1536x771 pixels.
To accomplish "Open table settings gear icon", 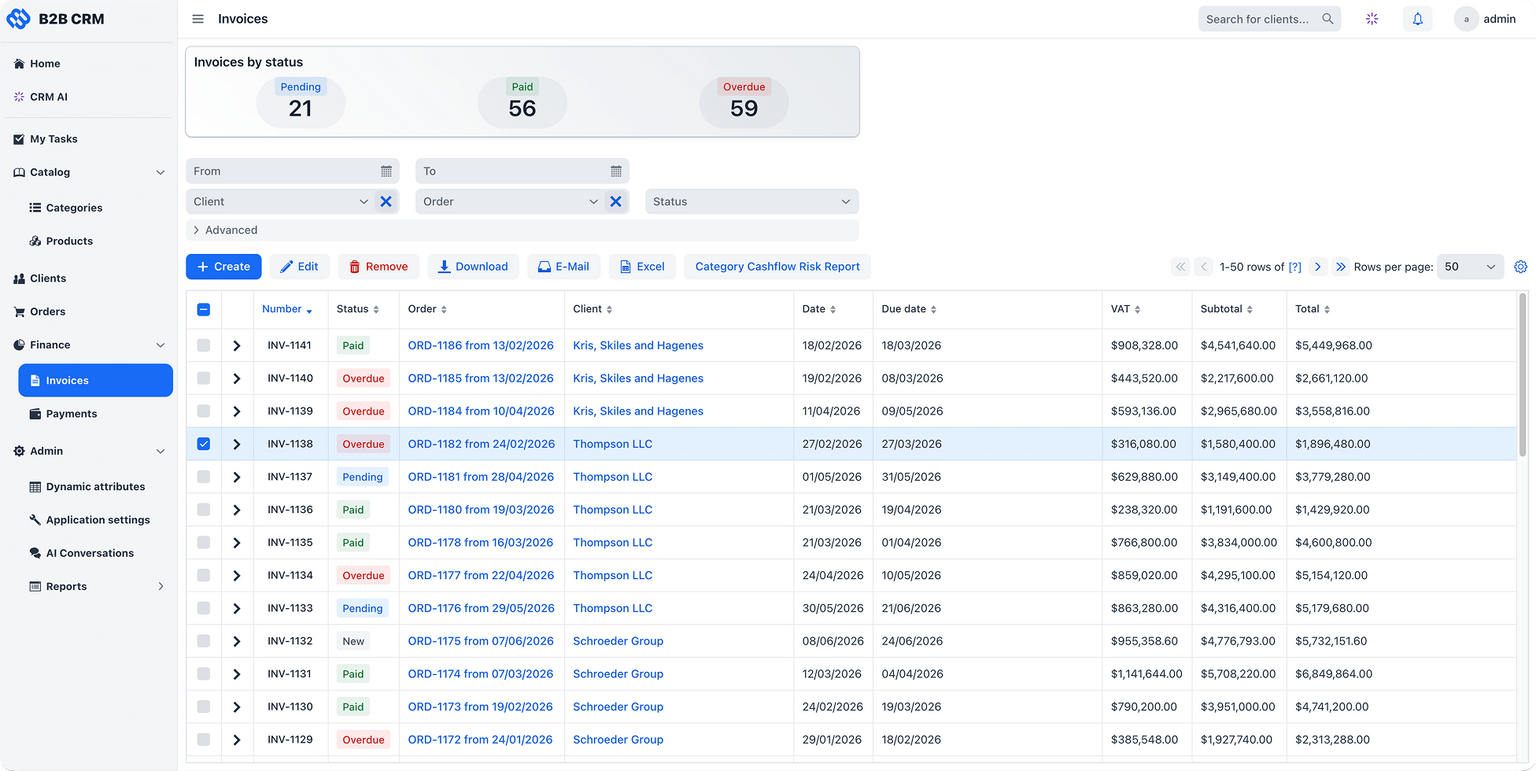I will point(1521,267).
